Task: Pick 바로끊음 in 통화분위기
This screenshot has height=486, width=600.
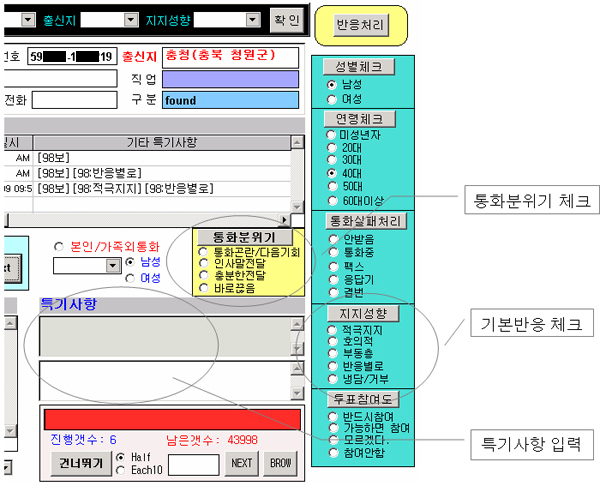Action: click(204, 287)
